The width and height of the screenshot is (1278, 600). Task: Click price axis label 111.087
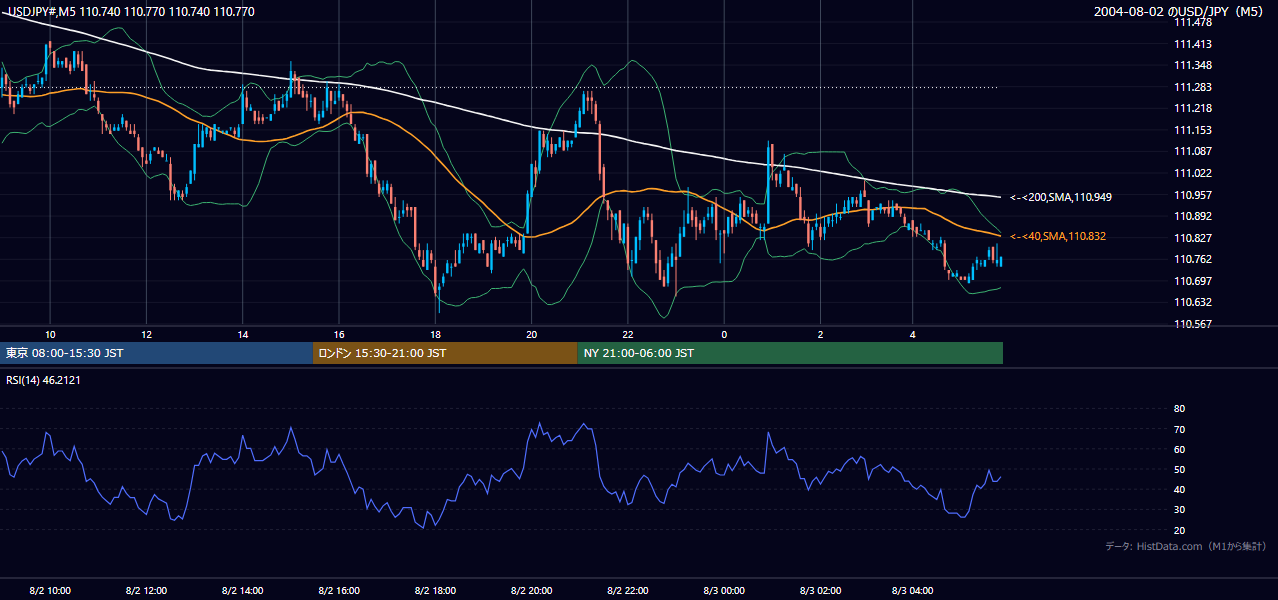click(x=1194, y=151)
